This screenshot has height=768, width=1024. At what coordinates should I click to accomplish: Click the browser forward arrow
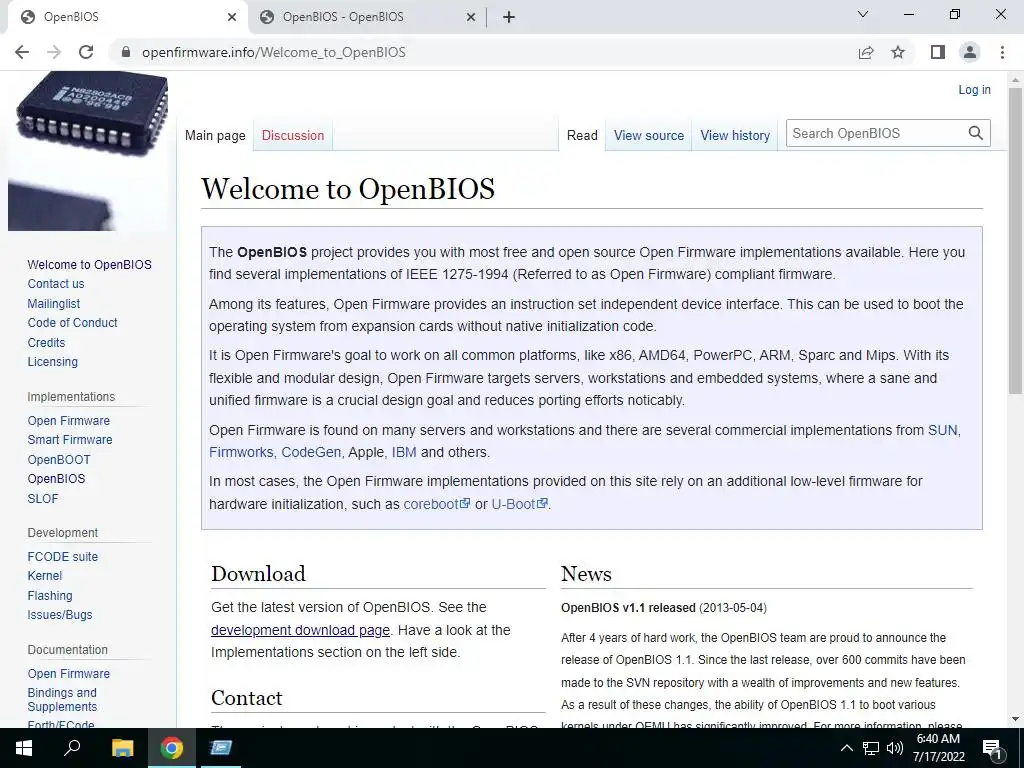click(54, 52)
